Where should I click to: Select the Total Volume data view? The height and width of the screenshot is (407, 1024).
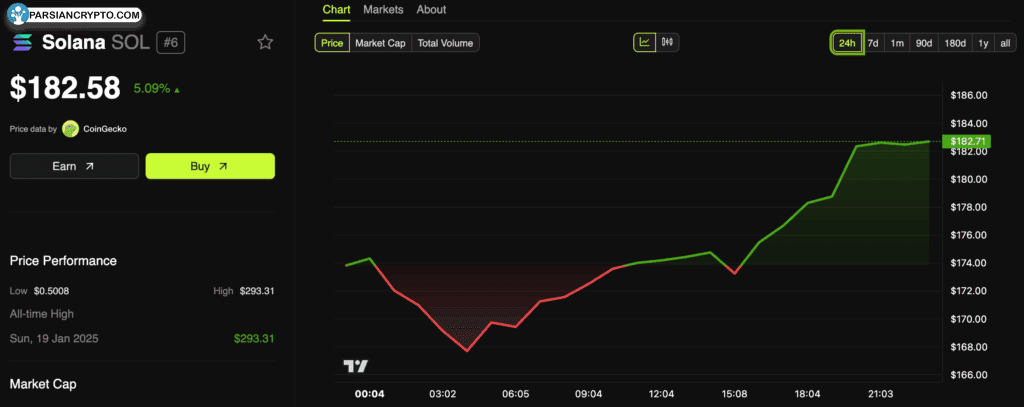click(445, 43)
